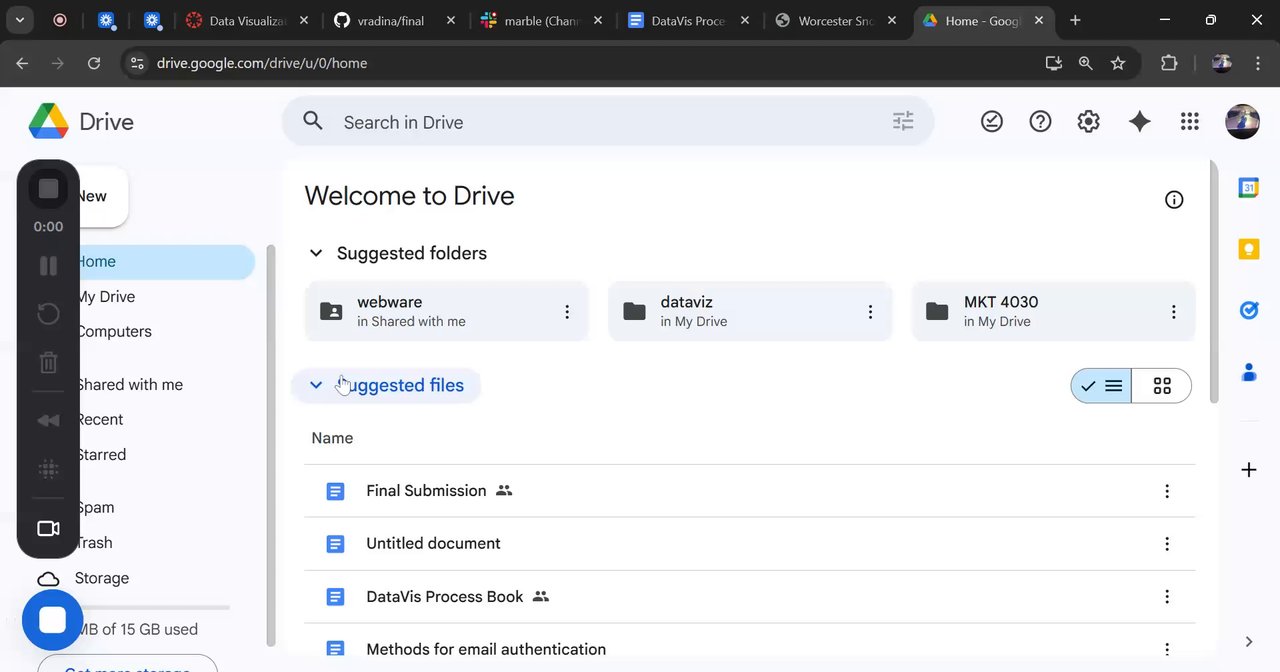The image size is (1280, 672).
Task: Open the Google apps grid
Action: point(1189,122)
